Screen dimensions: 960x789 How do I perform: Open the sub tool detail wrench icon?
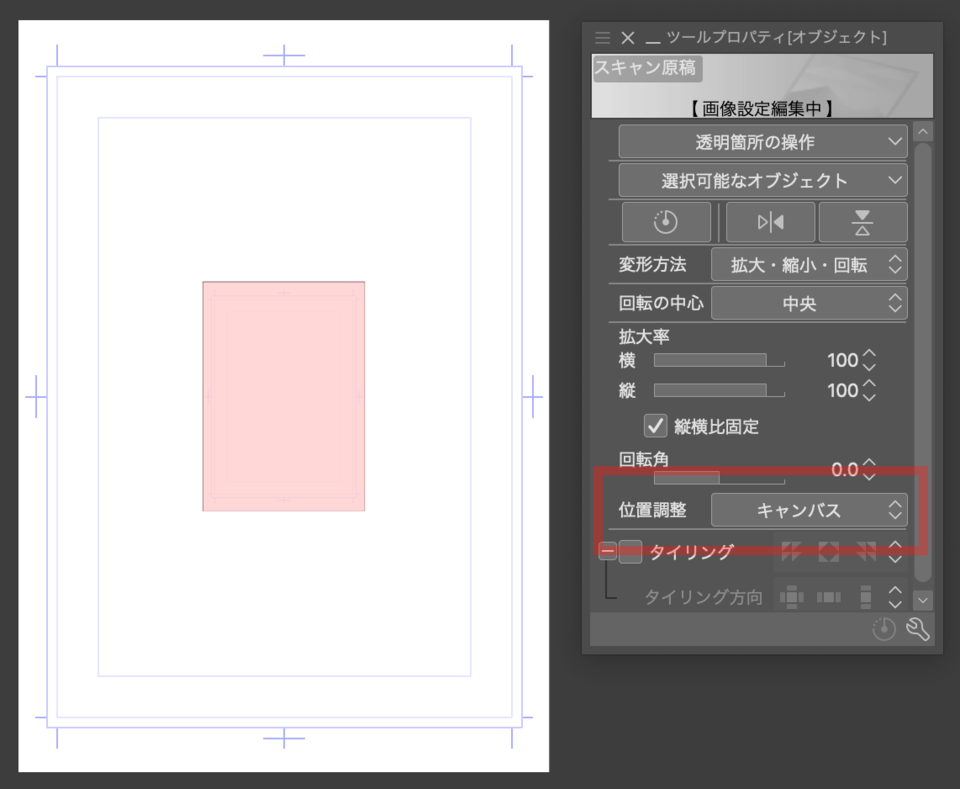click(x=918, y=629)
